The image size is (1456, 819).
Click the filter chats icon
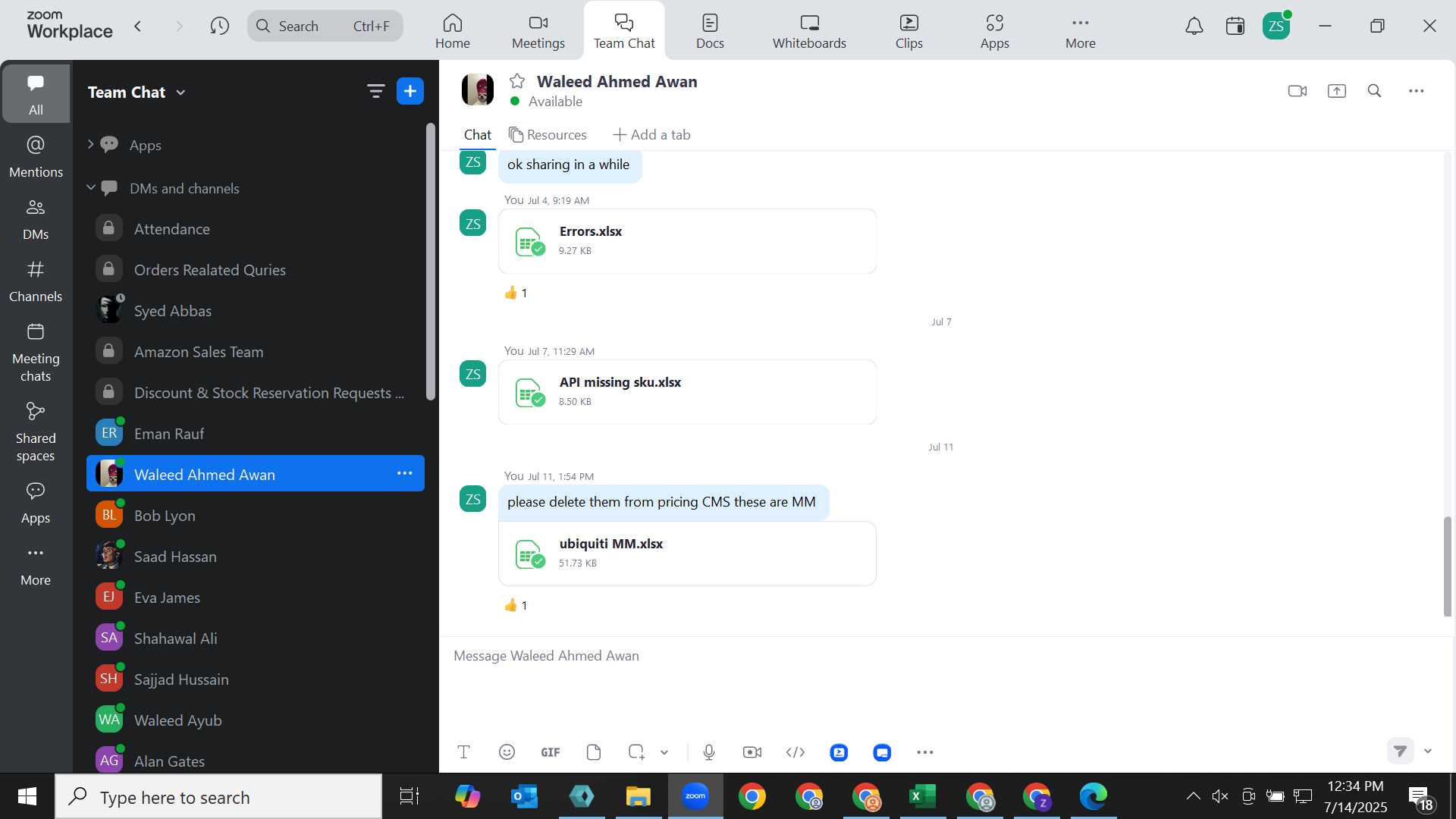pos(375,92)
